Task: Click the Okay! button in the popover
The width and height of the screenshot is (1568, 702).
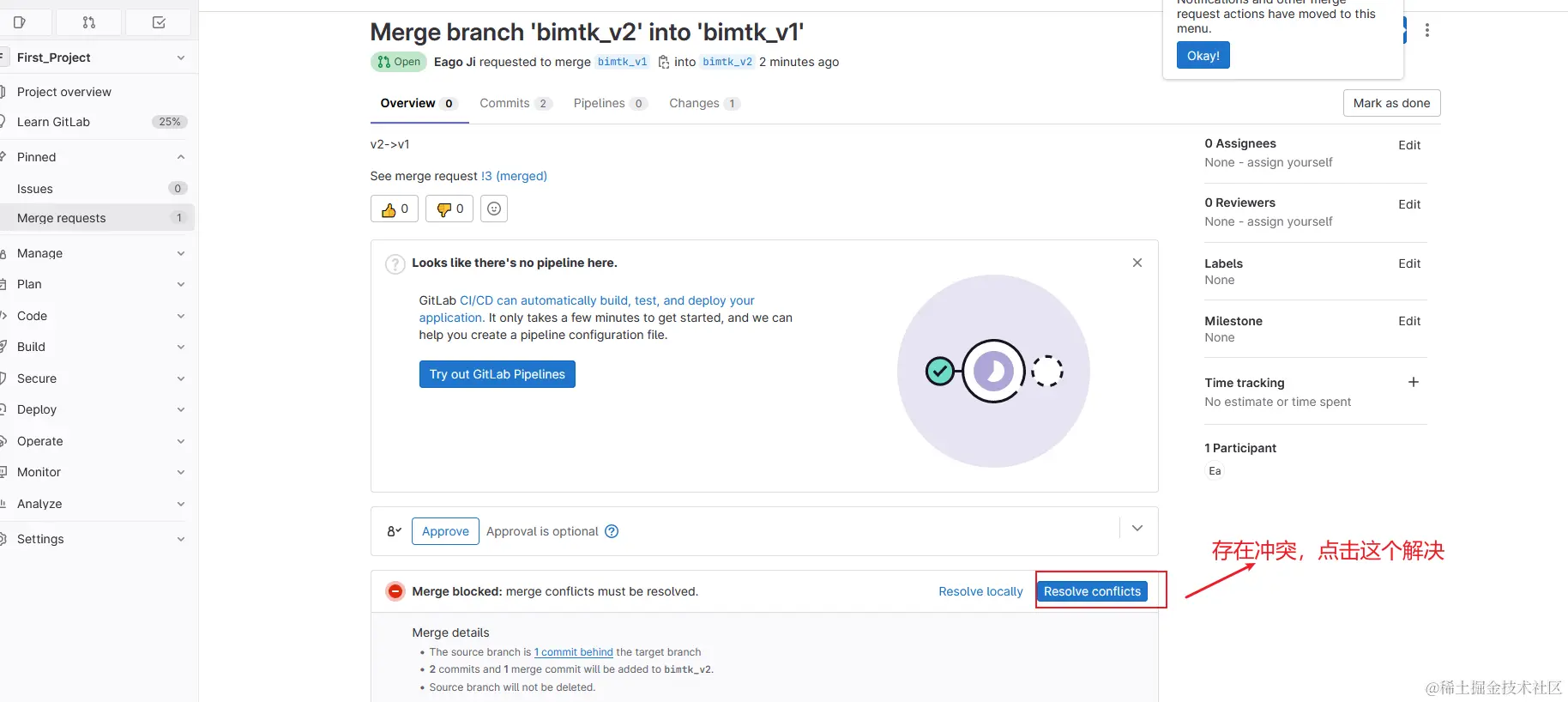Action: 1203,56
